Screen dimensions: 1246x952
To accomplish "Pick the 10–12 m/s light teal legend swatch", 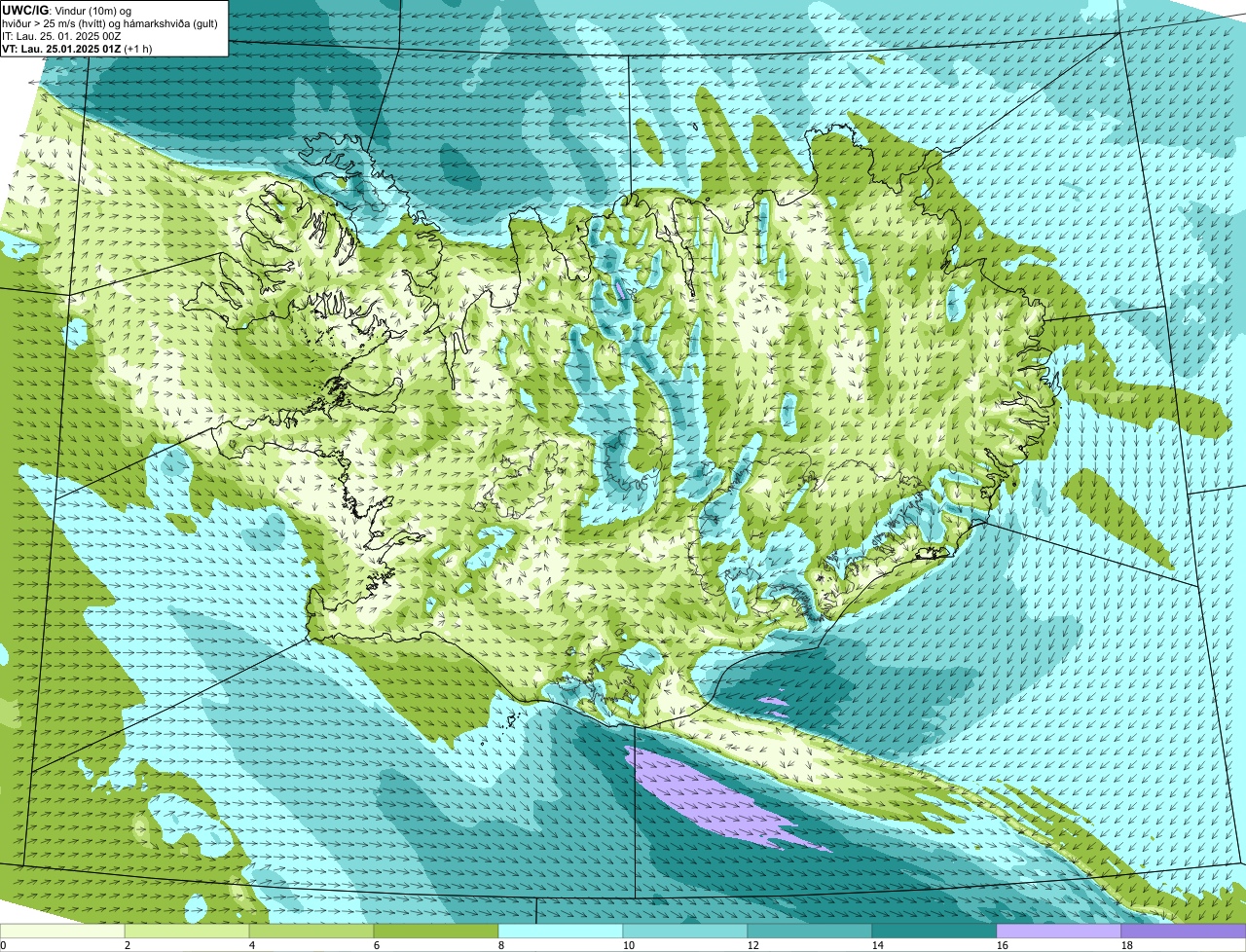I will 685,932.
